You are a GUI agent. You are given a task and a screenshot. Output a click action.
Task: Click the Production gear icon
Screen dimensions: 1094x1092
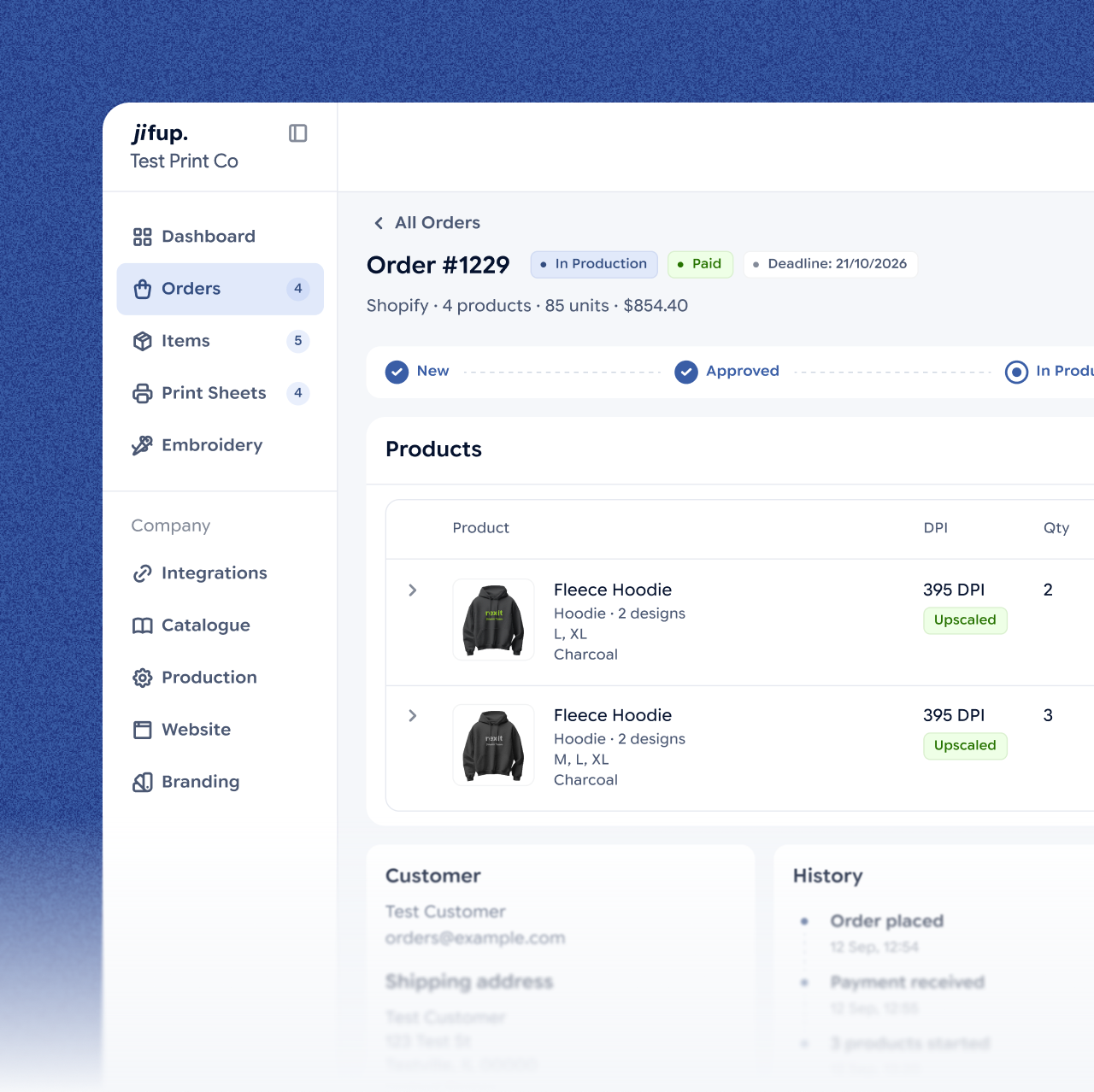143,678
